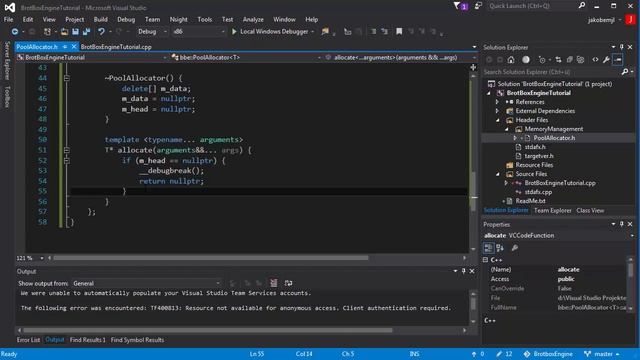
Task: Expand External Dependencies node
Action: tap(497, 111)
